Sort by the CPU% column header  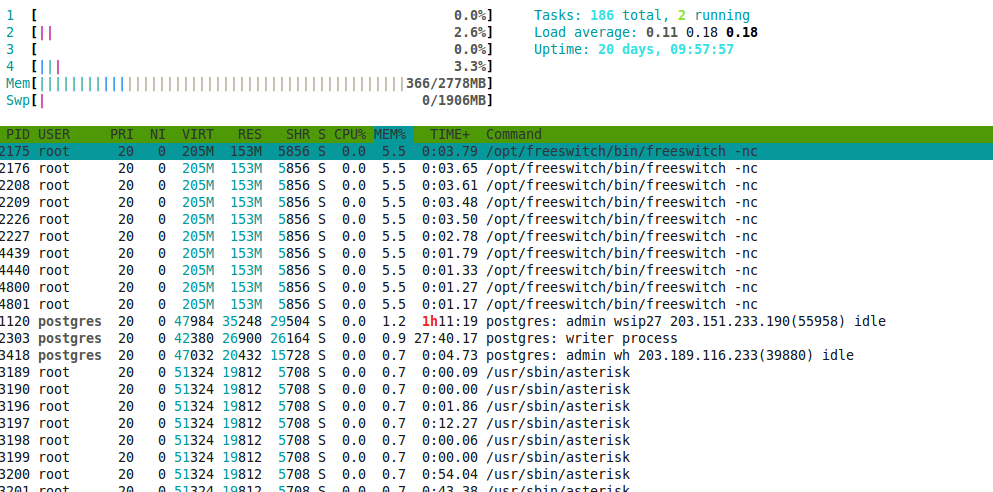tap(349, 134)
